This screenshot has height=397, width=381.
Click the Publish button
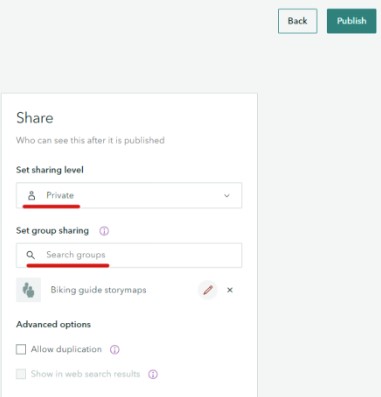(x=351, y=21)
